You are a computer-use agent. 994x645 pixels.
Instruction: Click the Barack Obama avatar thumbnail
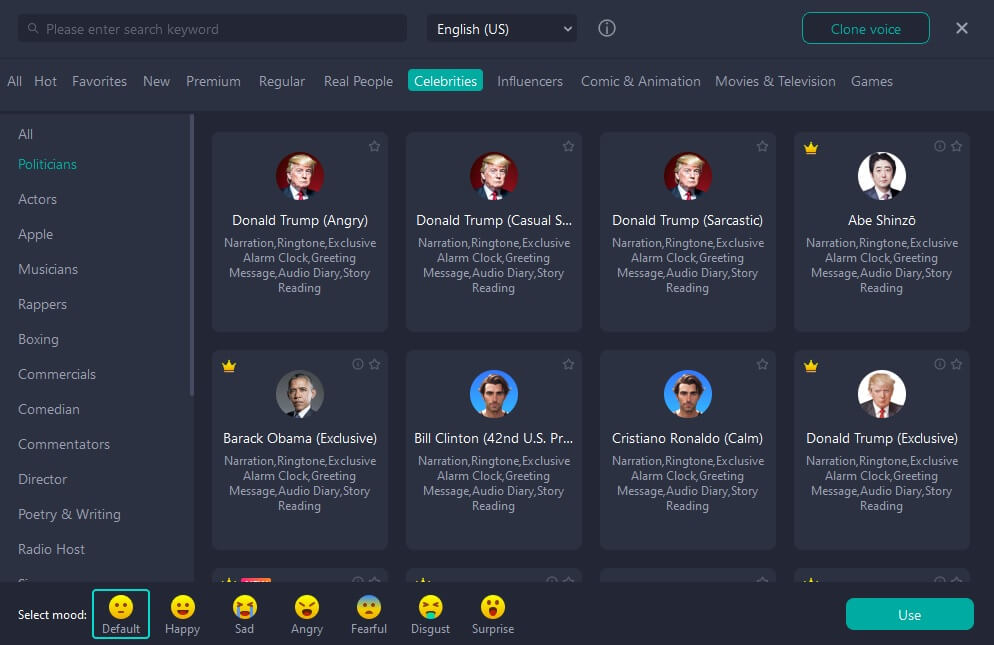point(300,394)
